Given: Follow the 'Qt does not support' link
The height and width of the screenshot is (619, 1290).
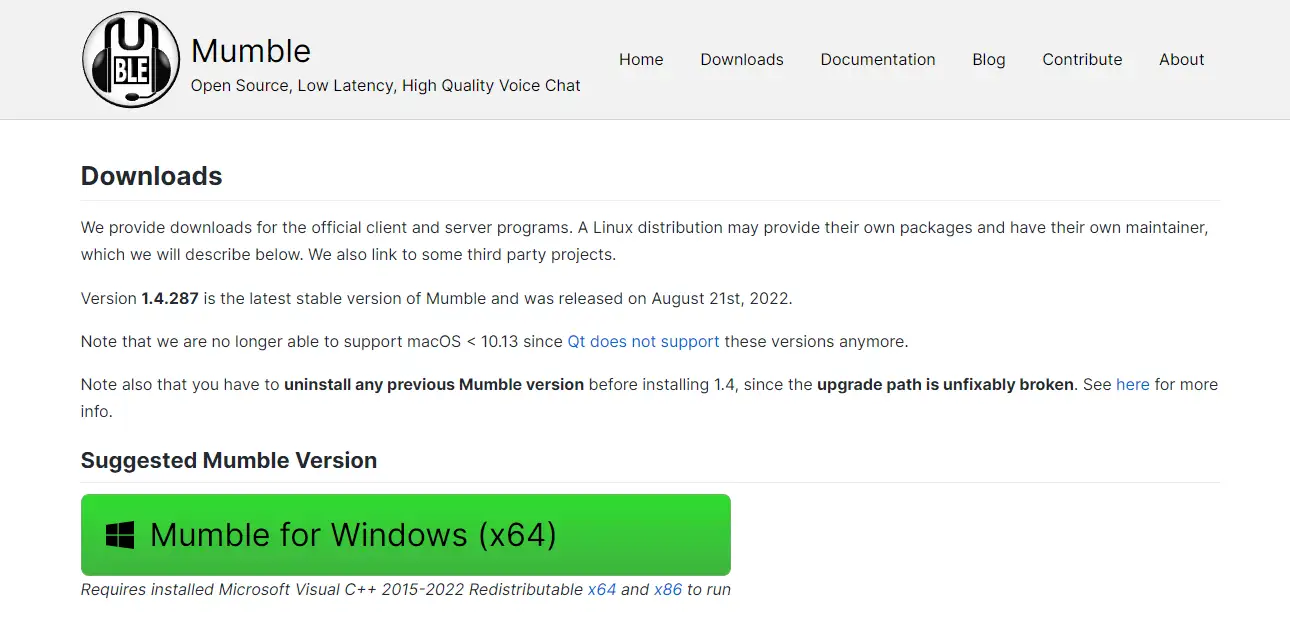Looking at the screenshot, I should click(x=643, y=342).
